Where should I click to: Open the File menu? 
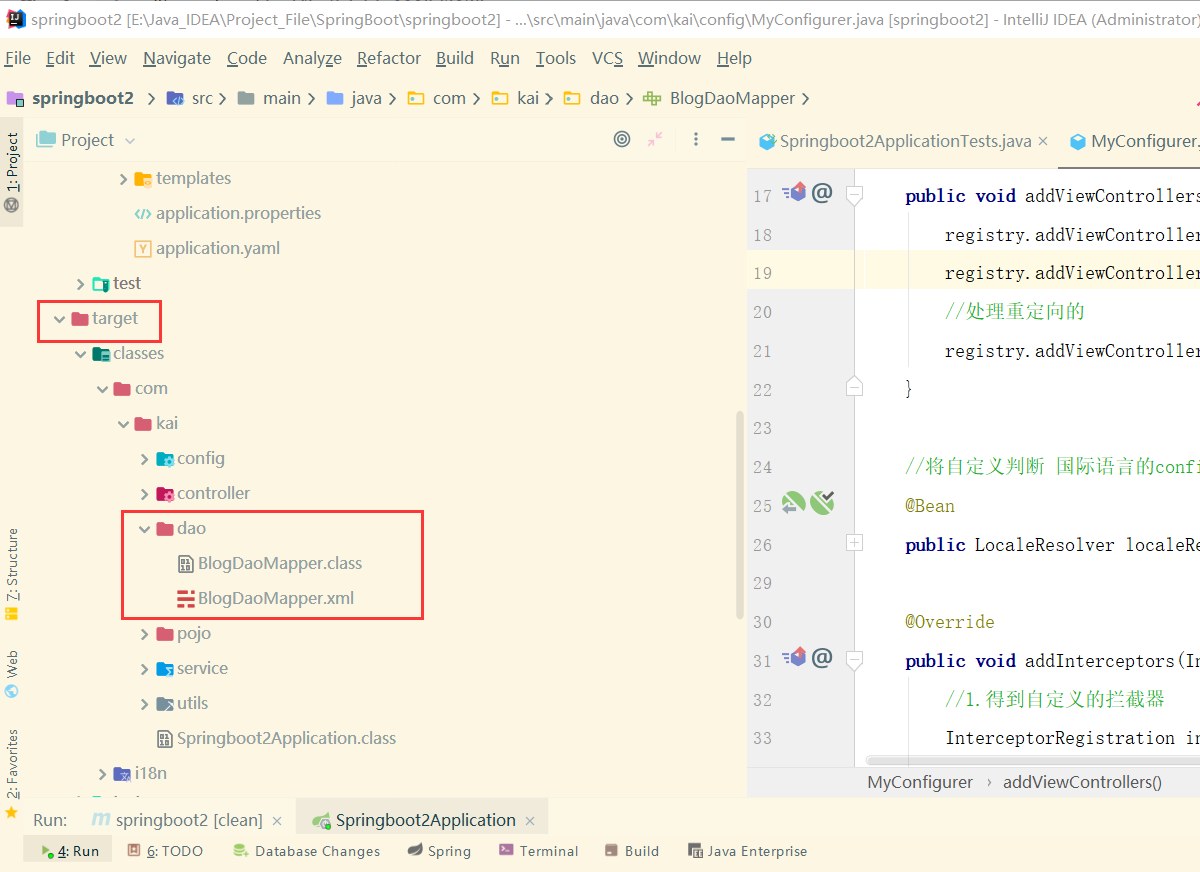tap(17, 58)
